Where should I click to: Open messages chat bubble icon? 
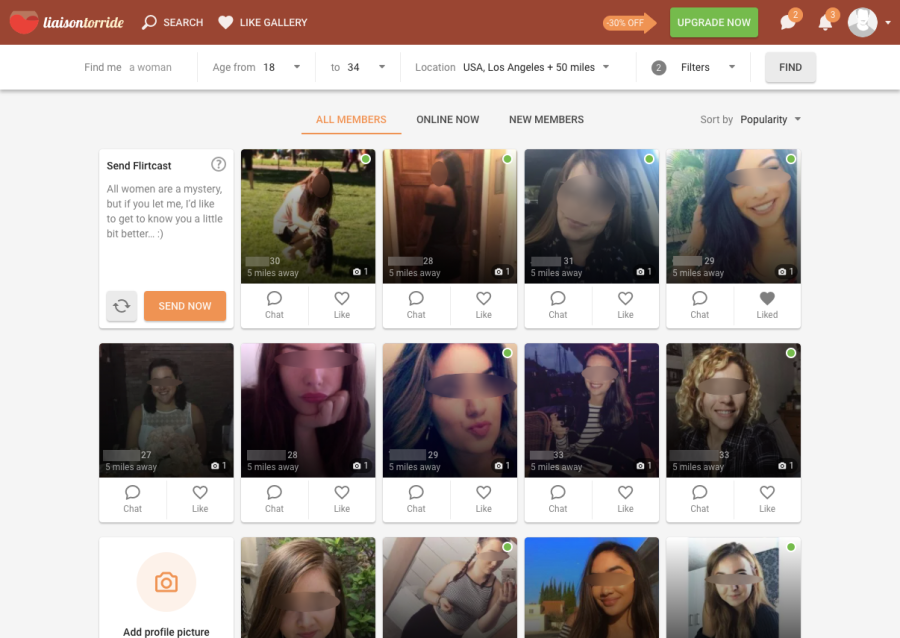(788, 22)
